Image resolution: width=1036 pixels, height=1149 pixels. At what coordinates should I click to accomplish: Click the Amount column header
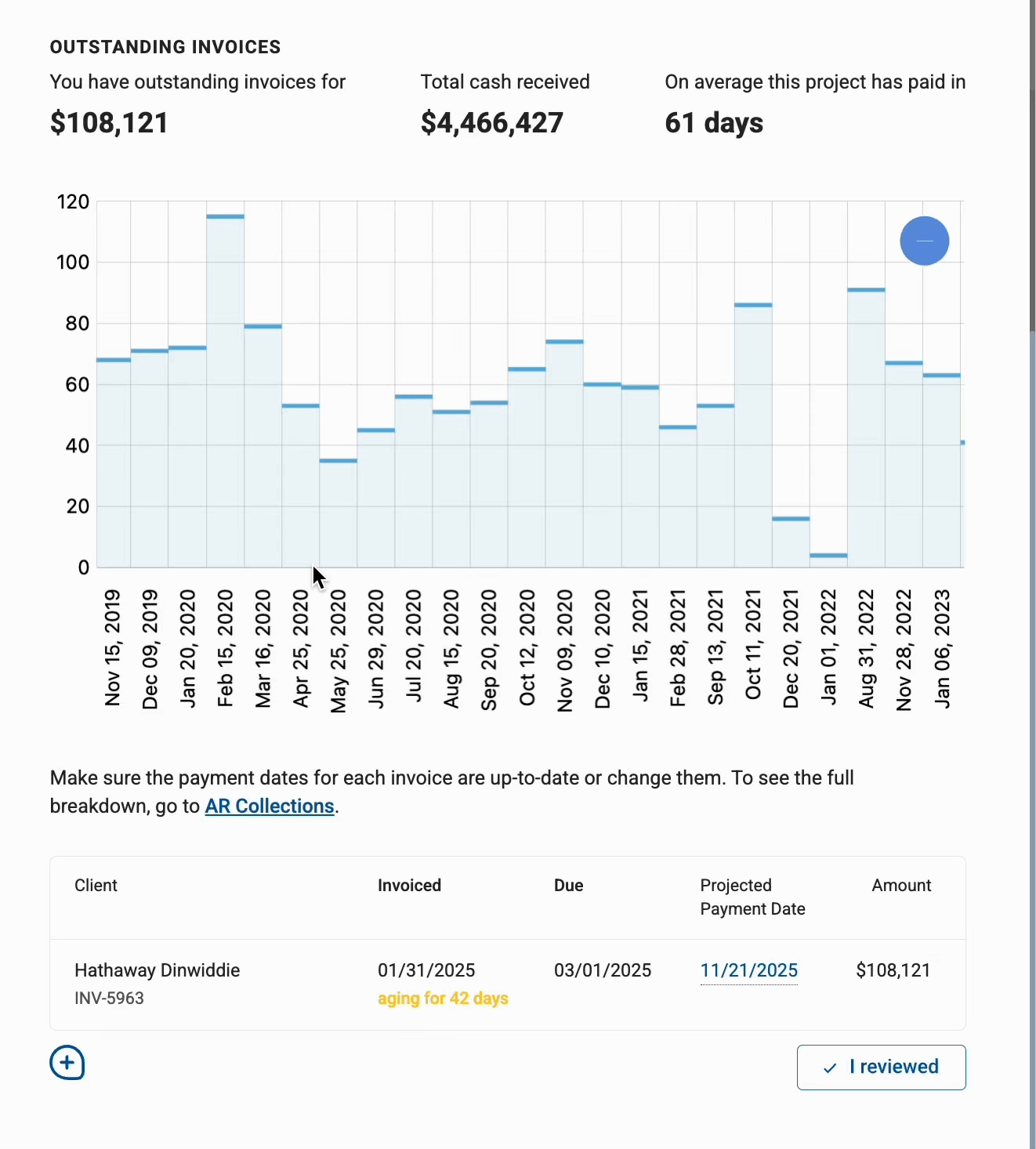[900, 885]
